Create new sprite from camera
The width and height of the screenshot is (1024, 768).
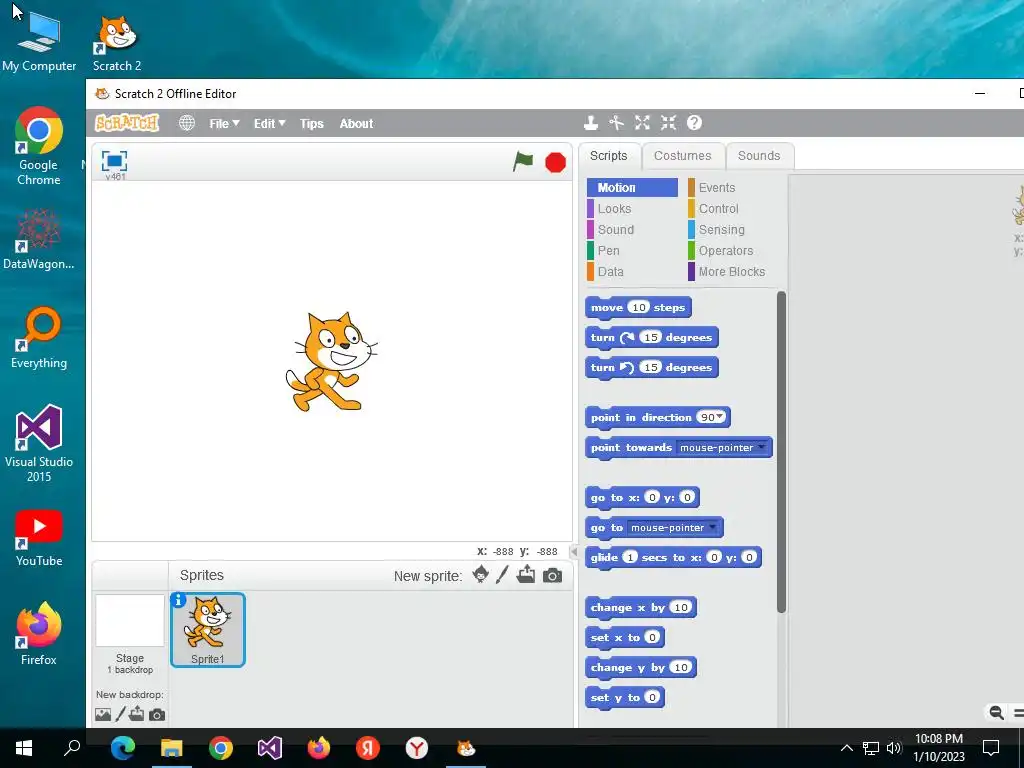click(x=552, y=575)
